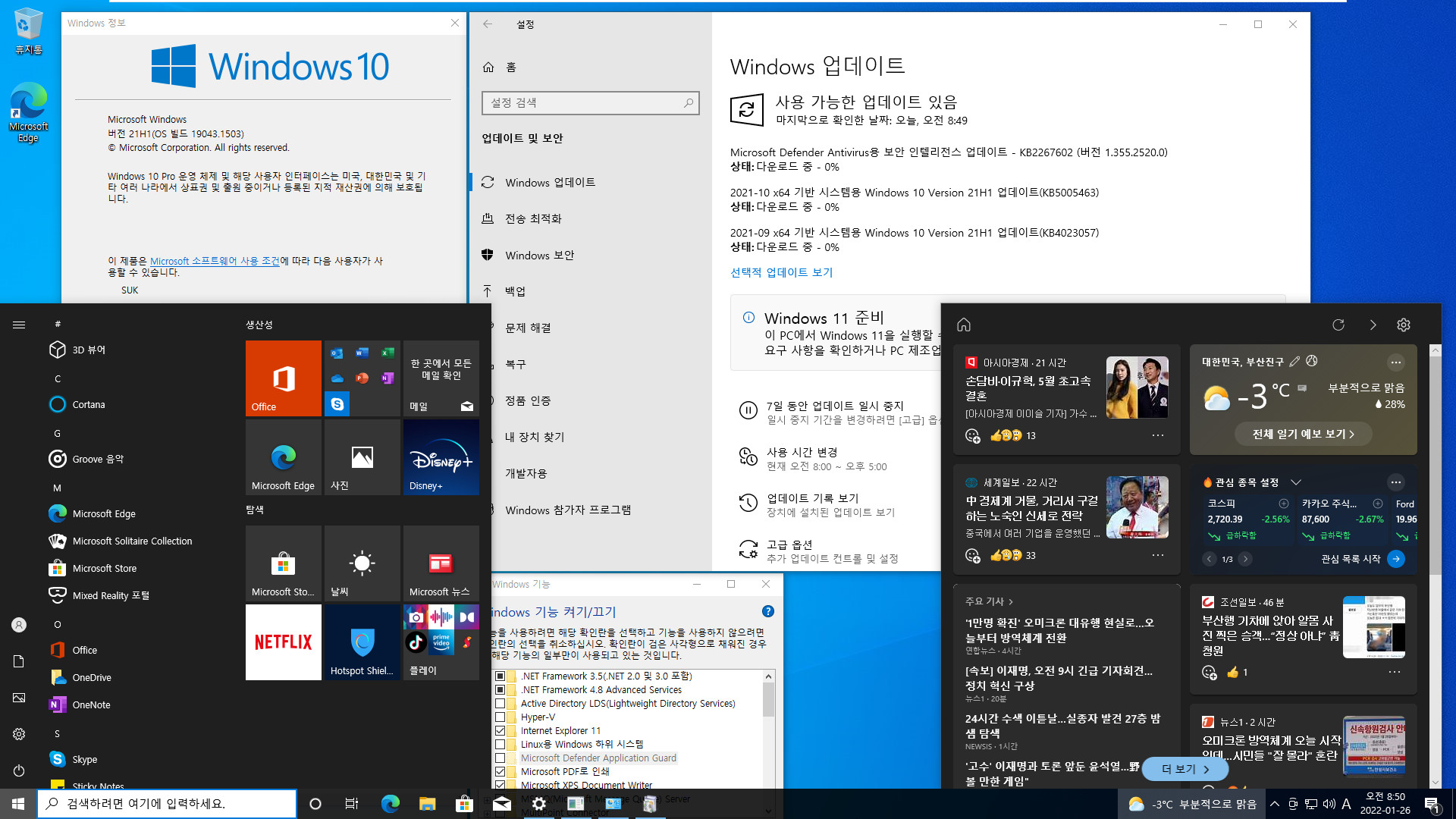1456x819 pixels.
Task: Open notification center icon
Action: [1432, 804]
